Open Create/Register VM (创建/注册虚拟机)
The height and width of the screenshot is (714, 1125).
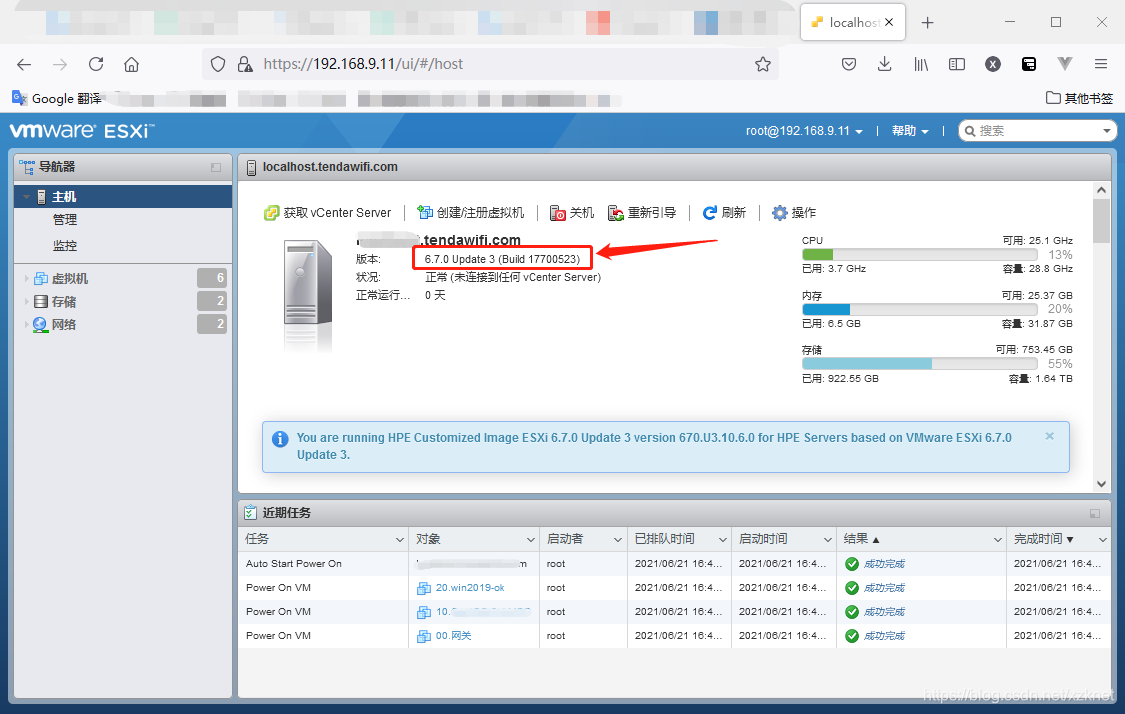471,212
